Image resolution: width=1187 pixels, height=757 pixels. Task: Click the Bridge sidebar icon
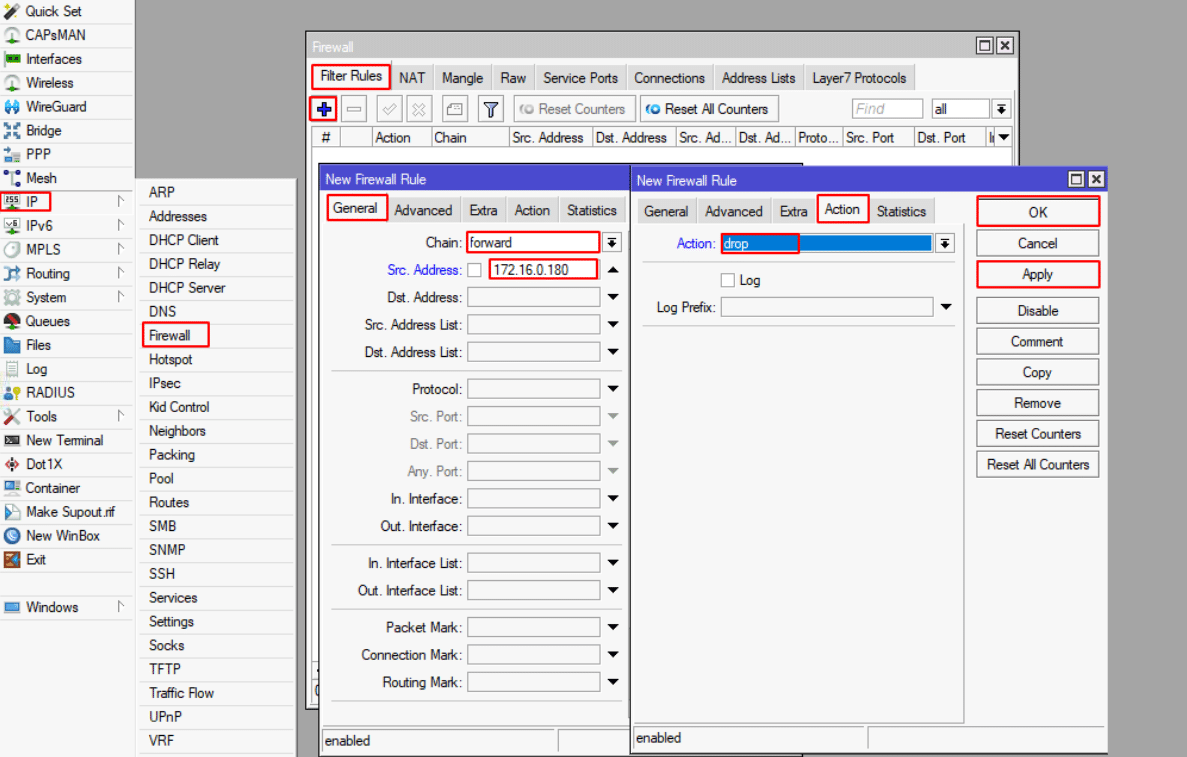11,131
